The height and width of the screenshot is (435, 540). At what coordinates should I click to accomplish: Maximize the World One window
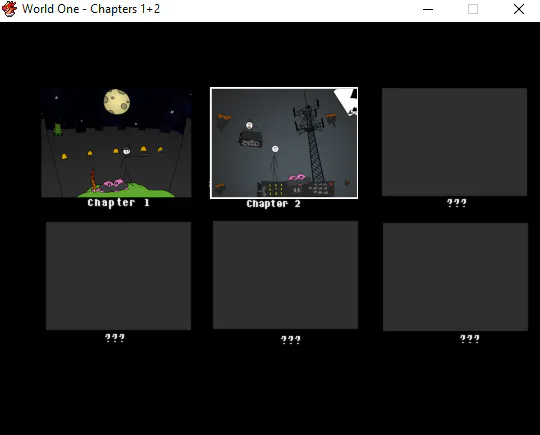pyautogui.click(x=473, y=9)
